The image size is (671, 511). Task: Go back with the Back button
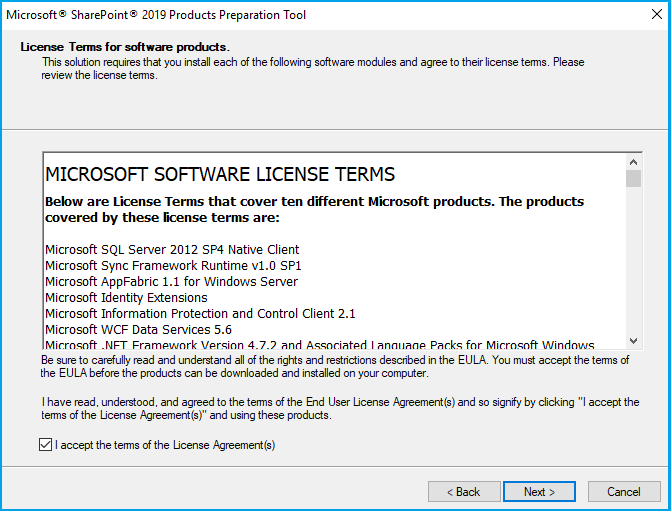coord(464,491)
